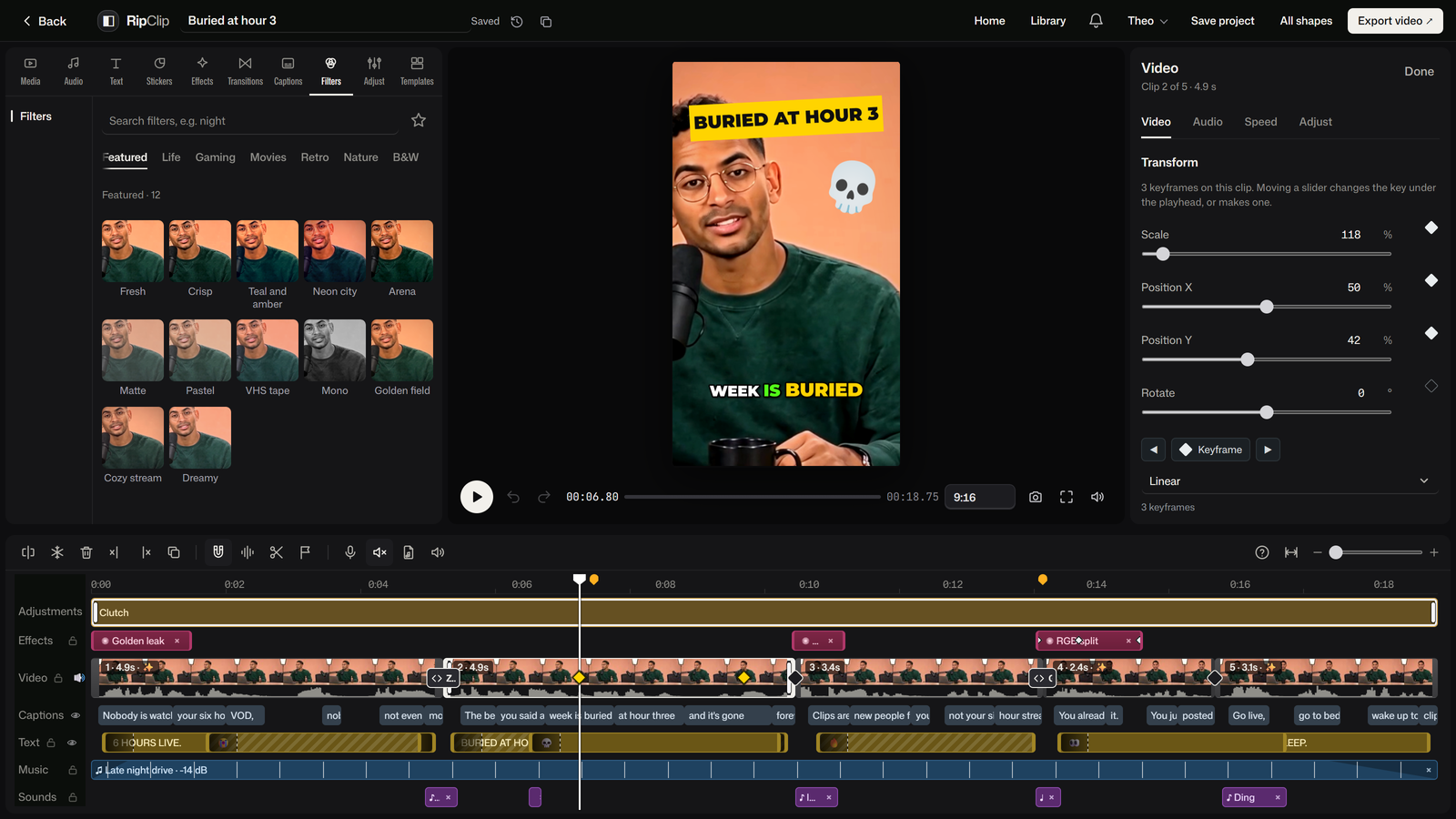
Task: Click the Scale slider handle
Action: point(1163,254)
